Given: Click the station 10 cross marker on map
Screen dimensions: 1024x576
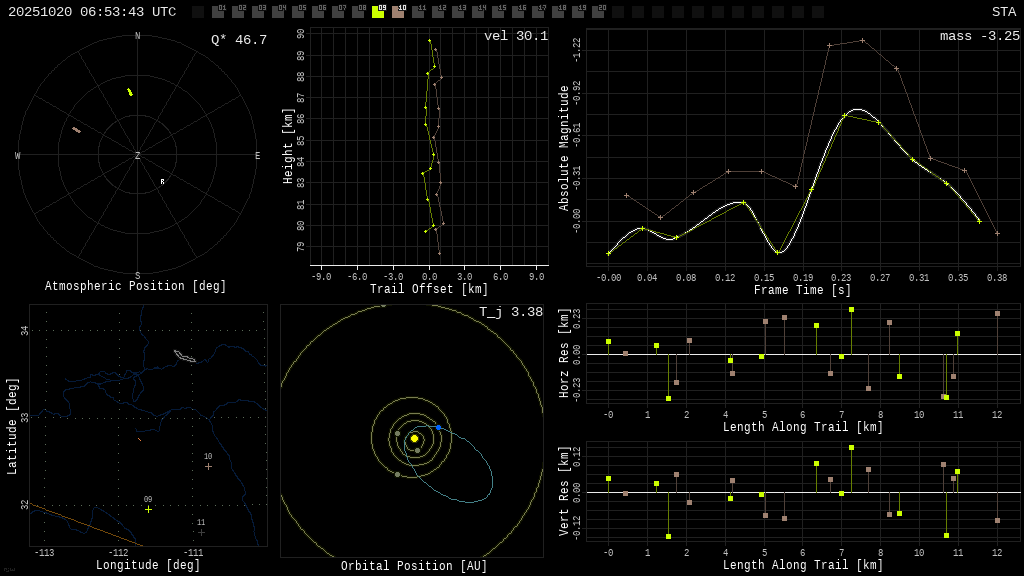Looking at the screenshot, I should click(x=208, y=466).
